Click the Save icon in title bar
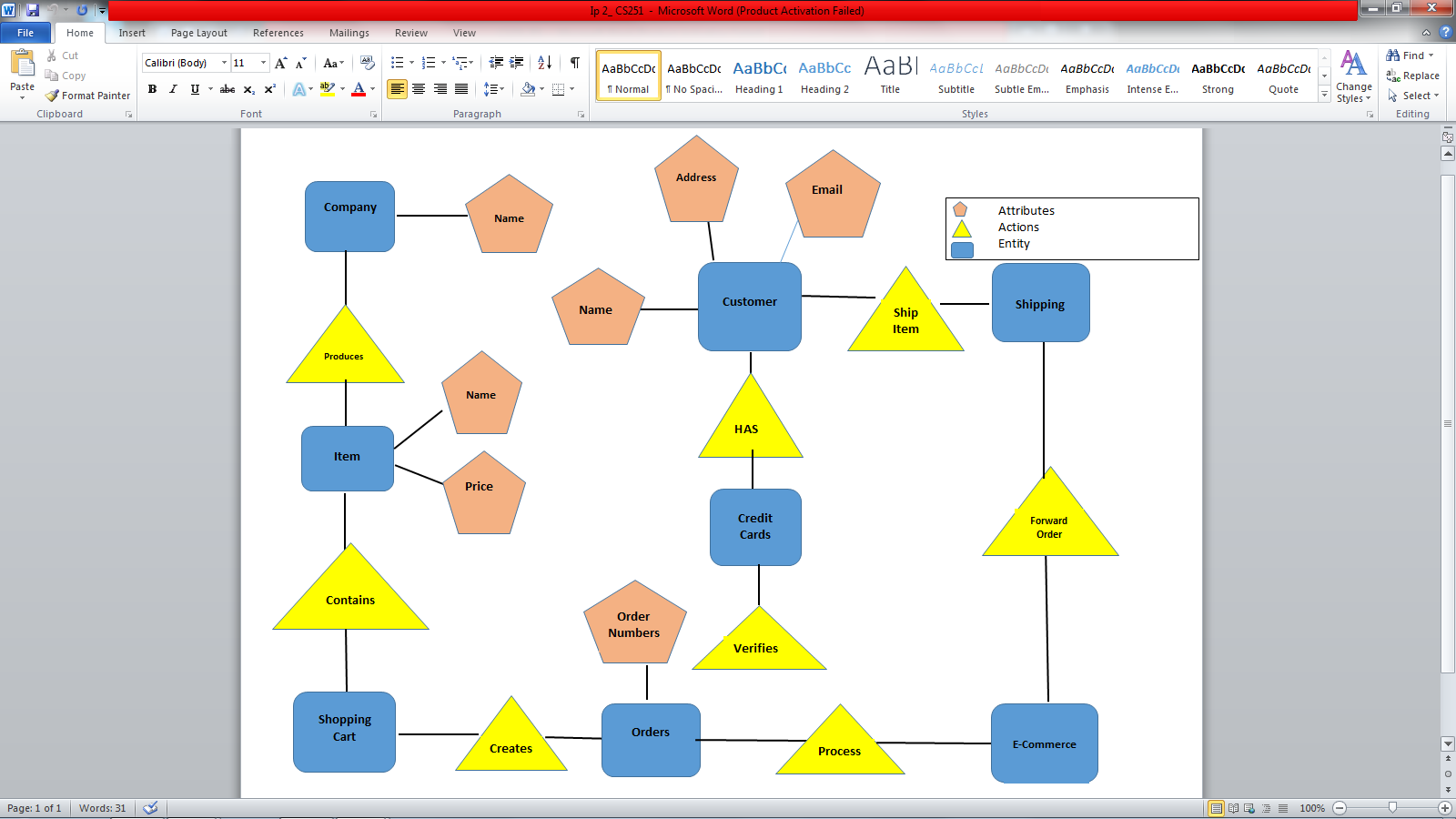 tap(33, 10)
